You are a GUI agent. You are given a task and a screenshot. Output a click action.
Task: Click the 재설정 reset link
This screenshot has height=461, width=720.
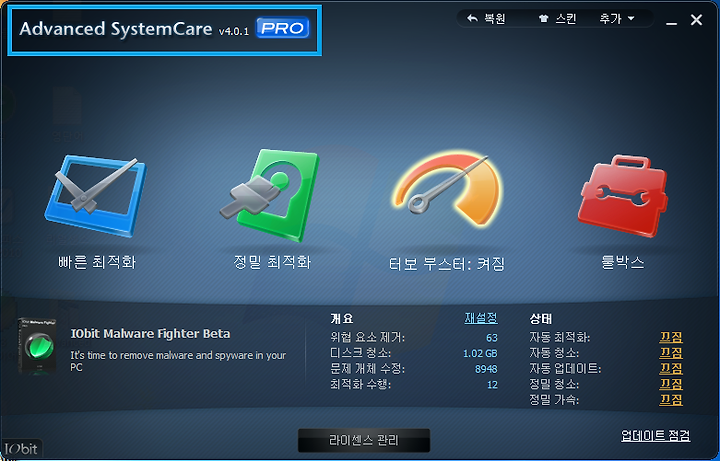point(481,318)
